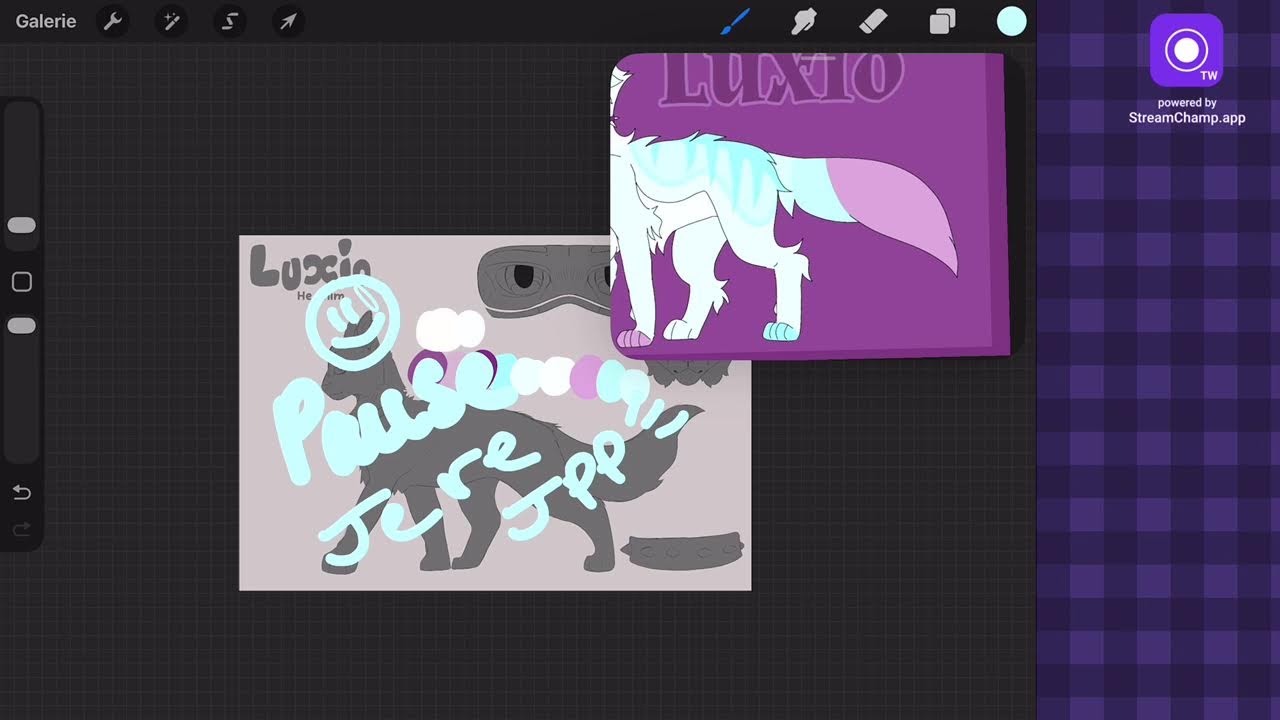Image resolution: width=1280 pixels, height=720 pixels.
Task: Tap the square modify button in sidebar
Action: coord(22,282)
